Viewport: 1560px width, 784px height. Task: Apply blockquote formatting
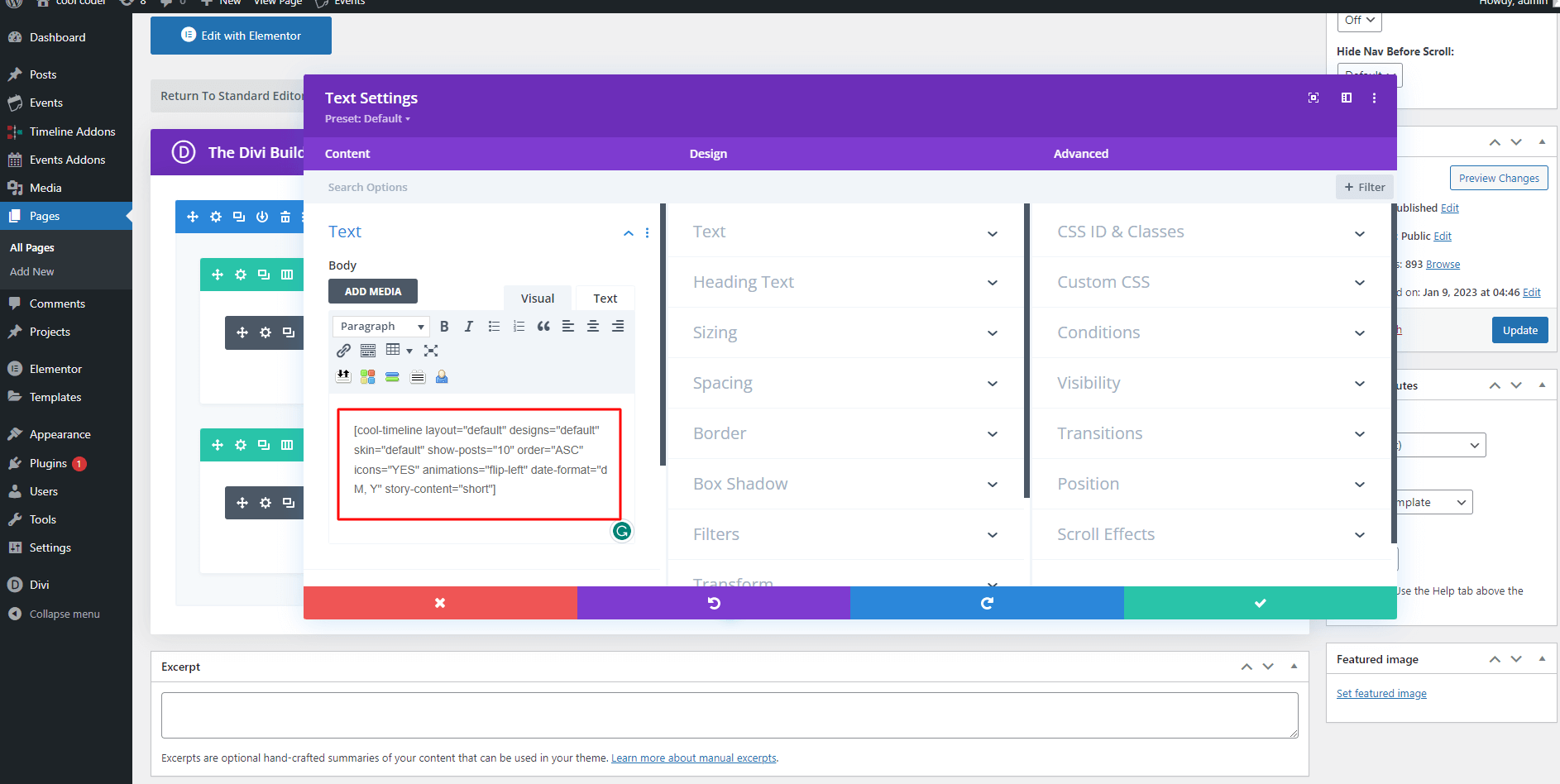tap(543, 327)
